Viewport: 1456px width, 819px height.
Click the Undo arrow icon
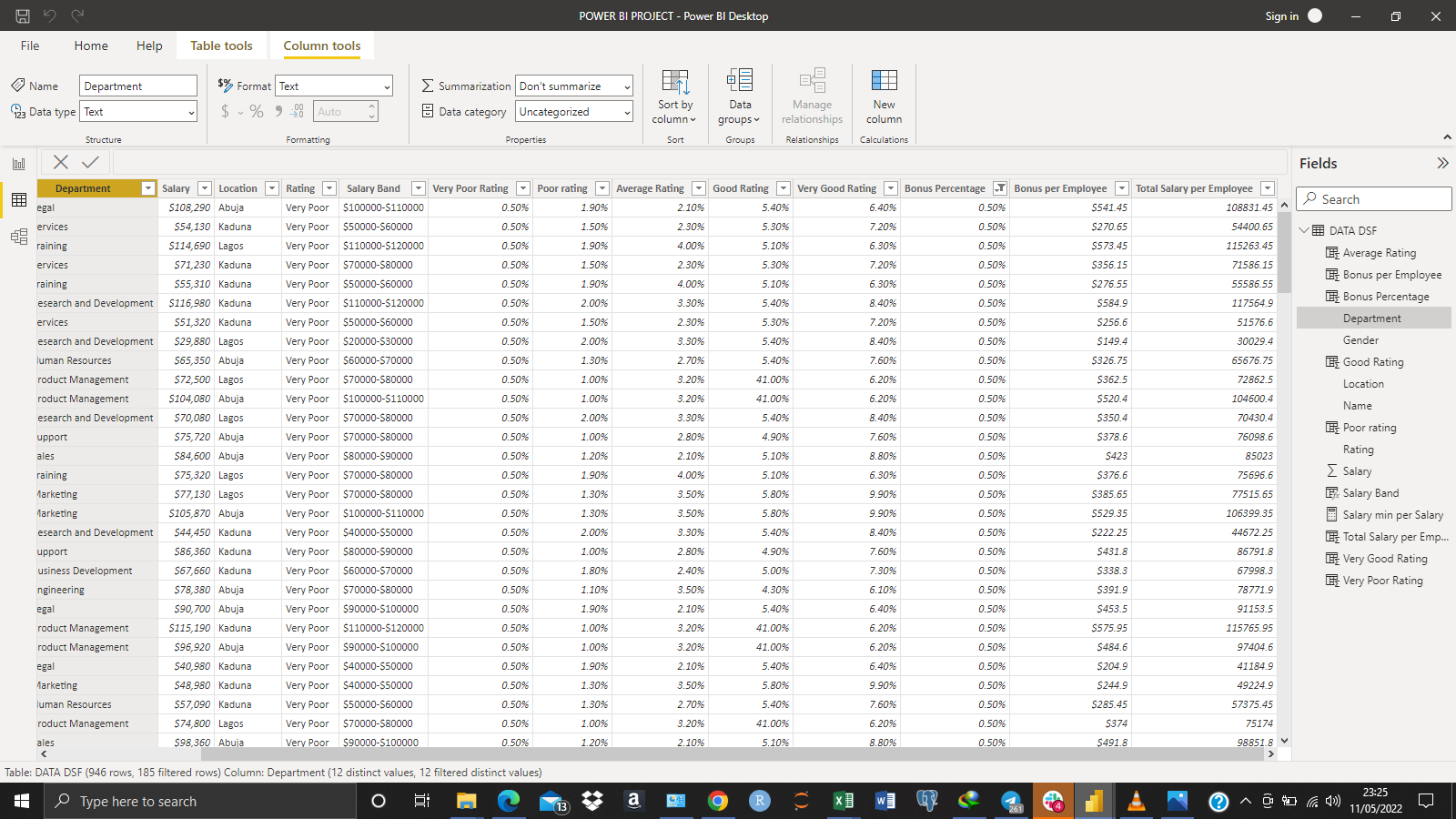(x=52, y=15)
